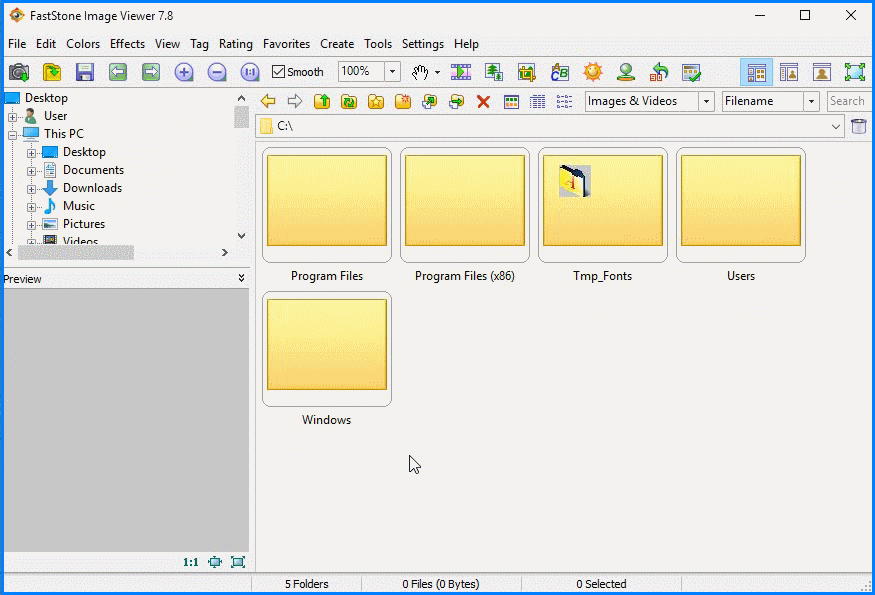Create a new folder icon
Screen dimensions: 875x595
click(402, 101)
